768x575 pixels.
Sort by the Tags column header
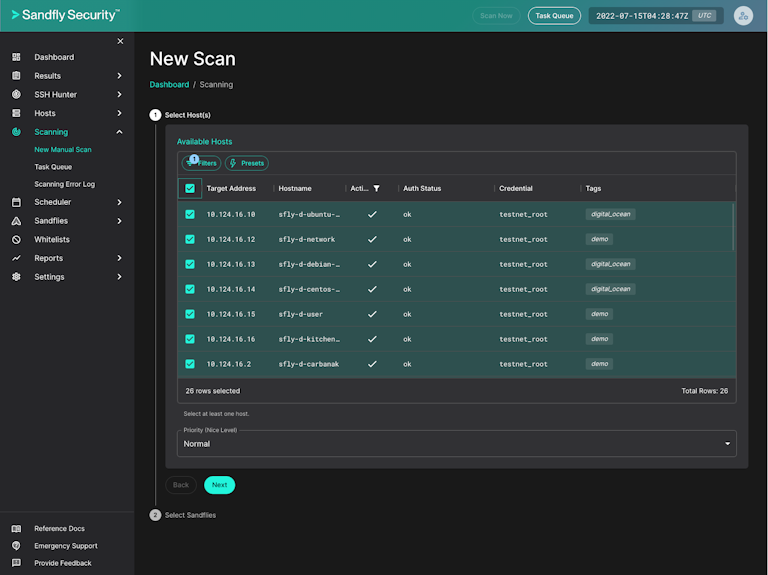593,189
